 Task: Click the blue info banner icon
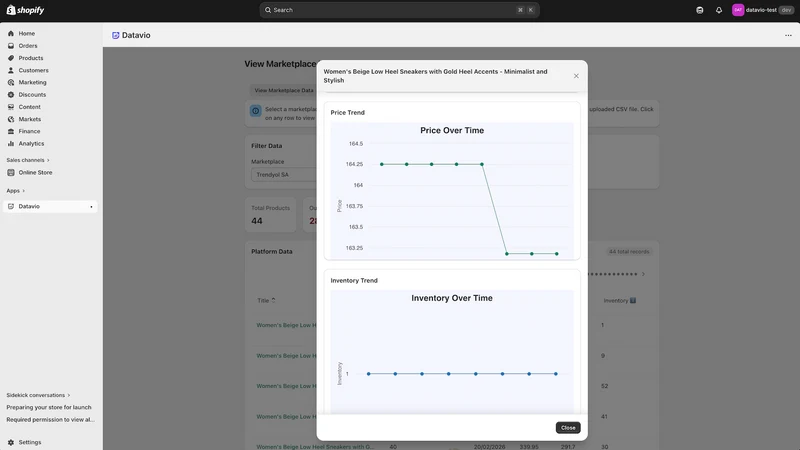[256, 111]
